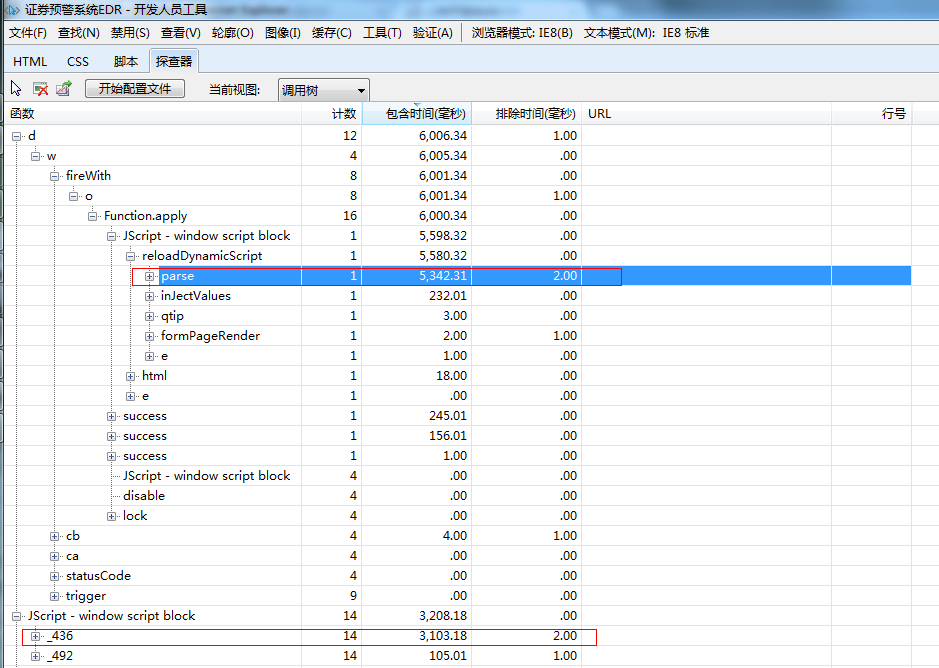This screenshot has width=939, height=668.
Task: Switch to the 脚本 tab
Action: click(126, 62)
